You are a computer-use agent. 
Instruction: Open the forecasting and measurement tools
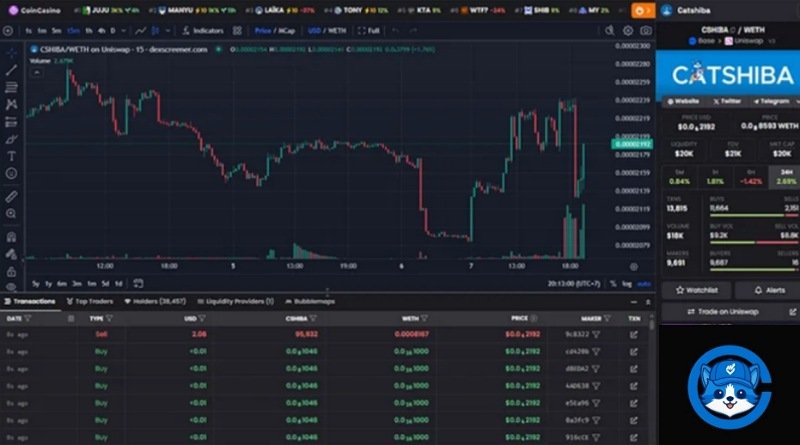(11, 122)
